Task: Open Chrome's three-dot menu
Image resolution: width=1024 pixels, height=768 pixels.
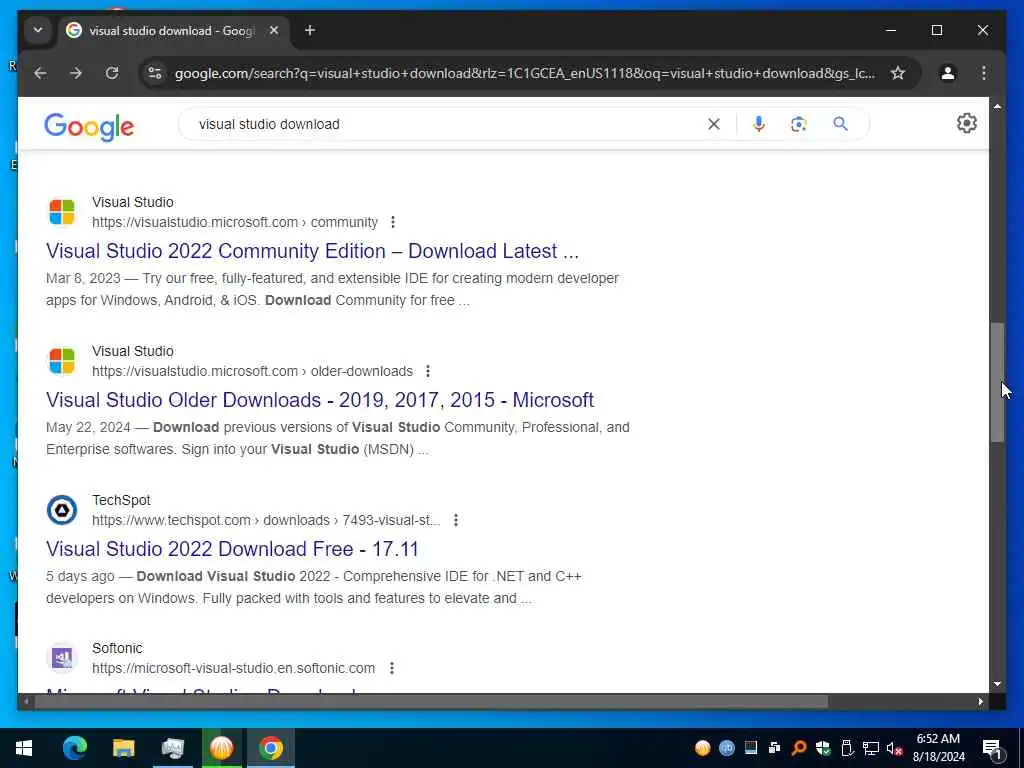Action: click(984, 73)
